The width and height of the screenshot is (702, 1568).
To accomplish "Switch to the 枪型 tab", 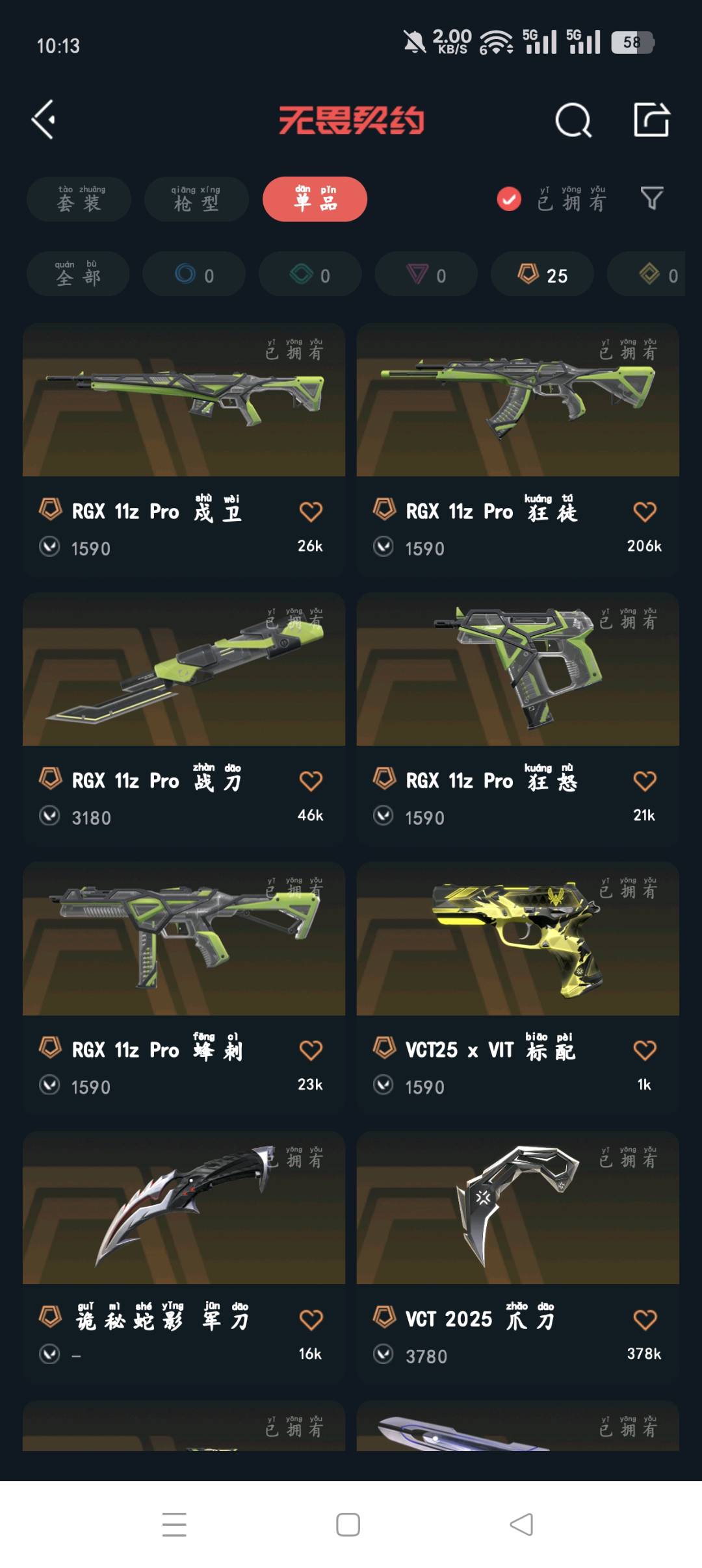I will pyautogui.click(x=196, y=199).
